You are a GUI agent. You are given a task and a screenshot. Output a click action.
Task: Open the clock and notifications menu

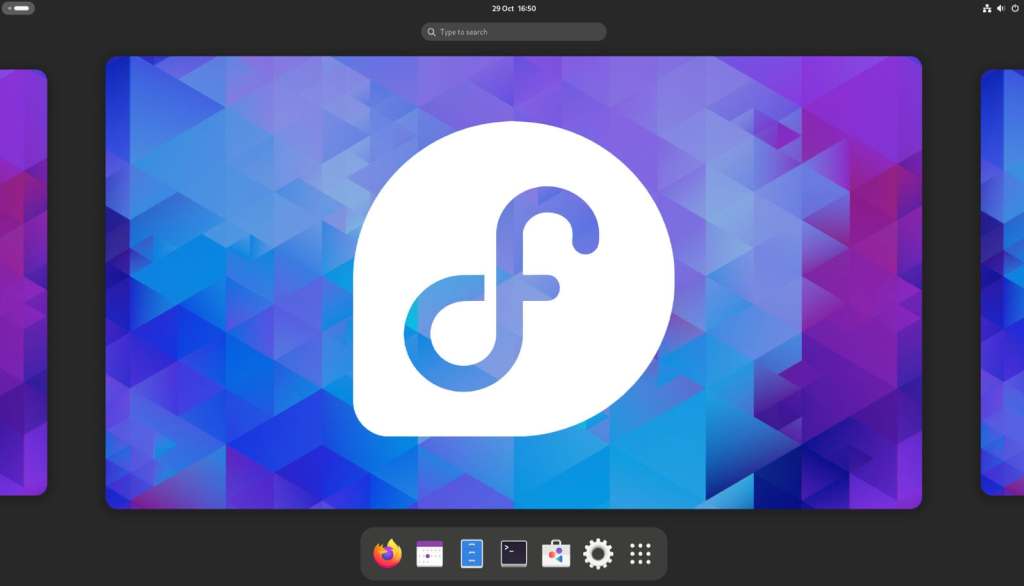click(x=512, y=8)
